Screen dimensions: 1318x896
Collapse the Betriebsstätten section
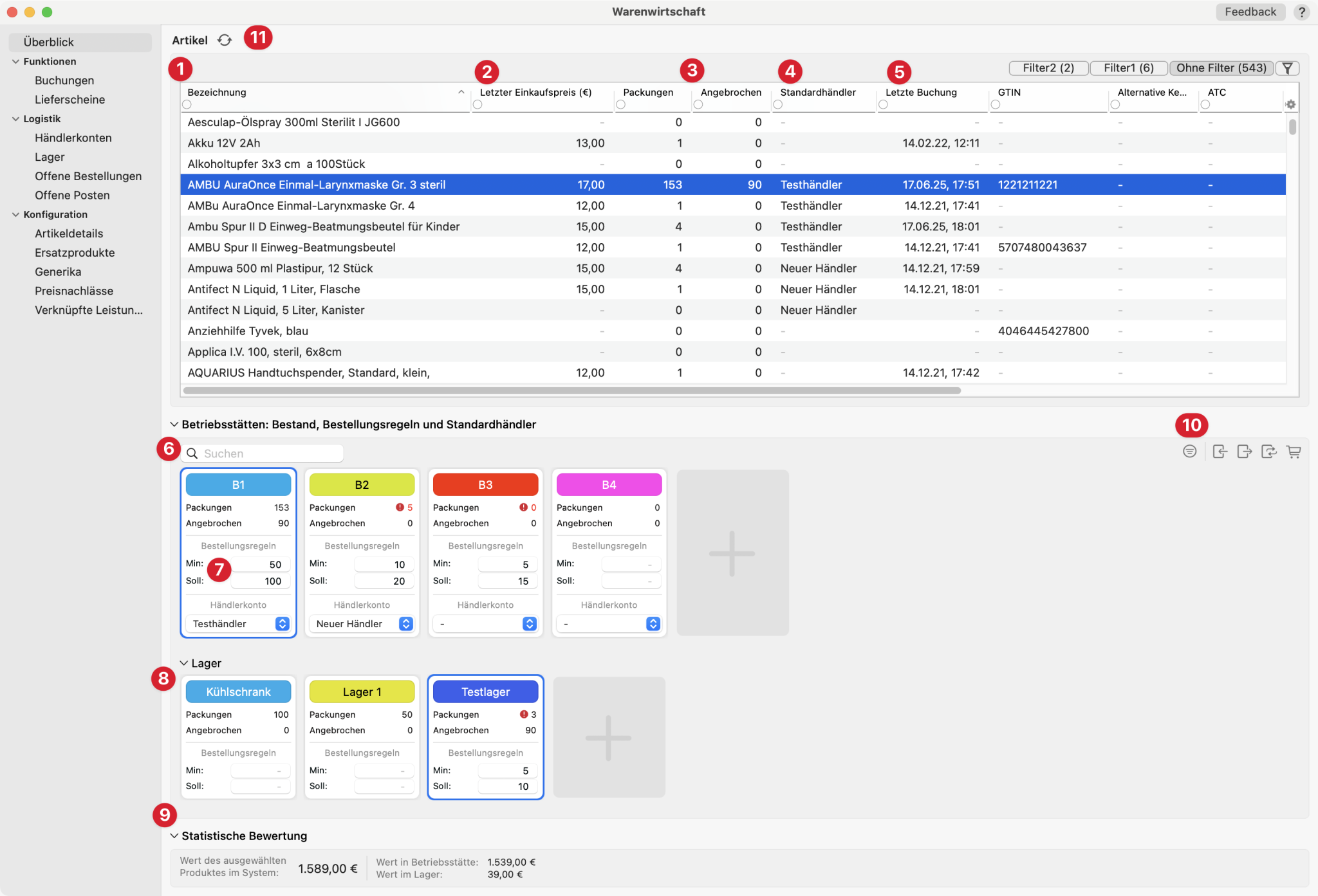point(174,425)
